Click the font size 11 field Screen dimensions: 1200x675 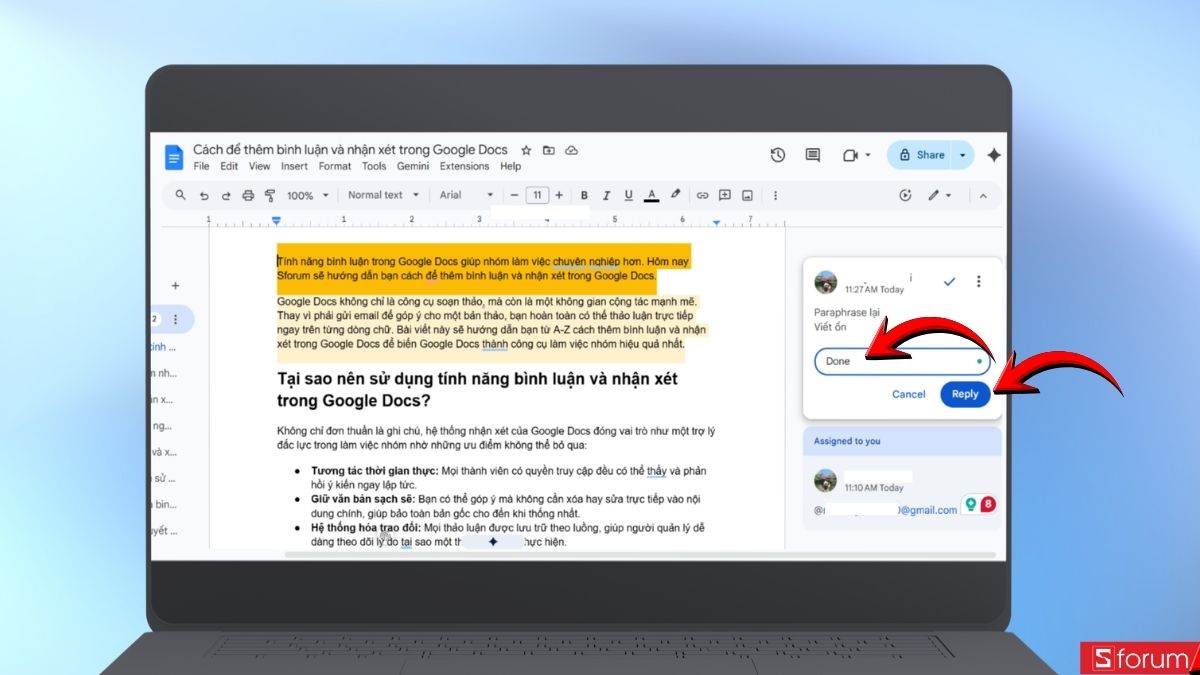click(538, 195)
